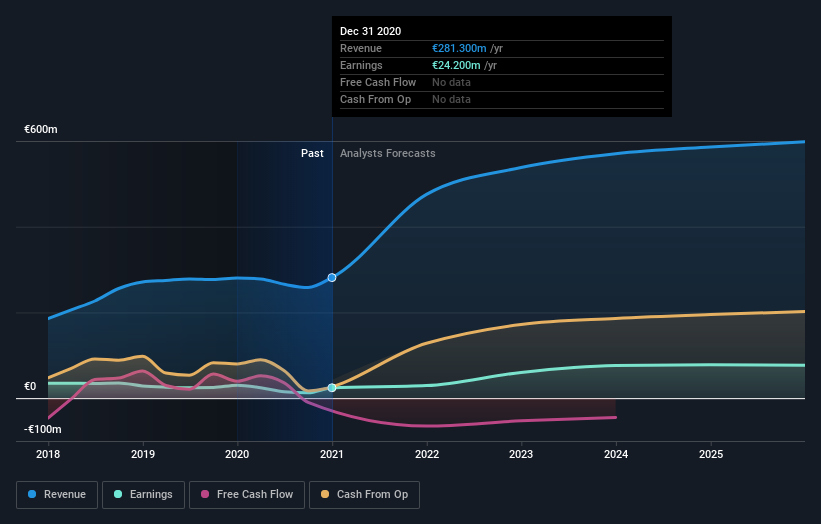821x524 pixels.
Task: Click the 2018 x-axis label
Action: pos(48,454)
